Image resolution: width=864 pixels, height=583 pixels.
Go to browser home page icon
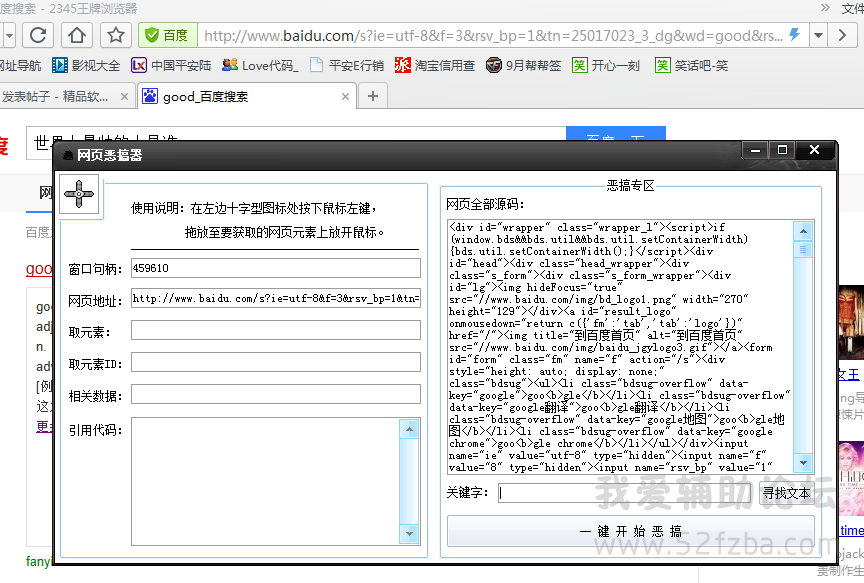[77, 35]
